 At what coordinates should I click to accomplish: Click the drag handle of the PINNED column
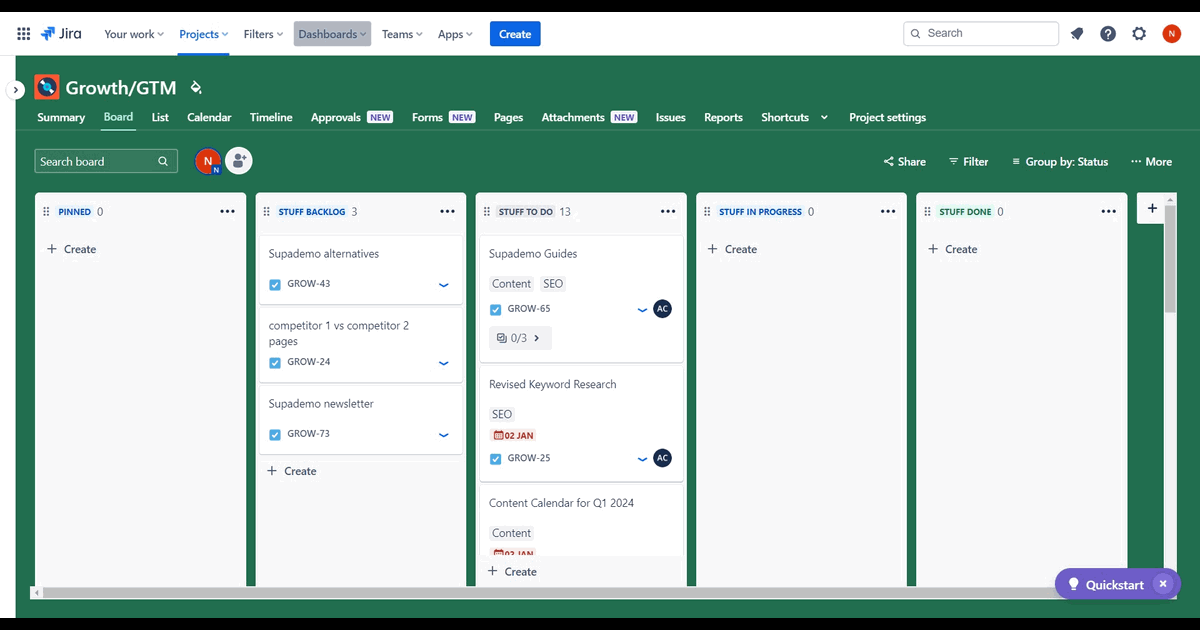pos(46,212)
